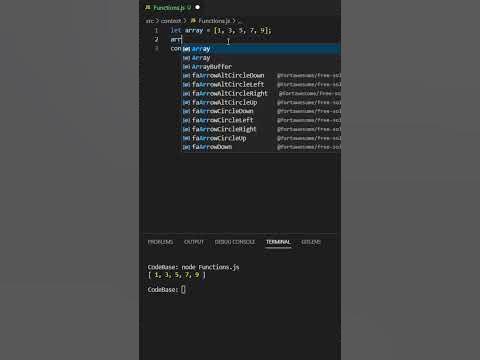This screenshot has height=360, width=480.
Task: Select the 'faArrowAltCircleRight' suggestion
Action: (x=261, y=94)
